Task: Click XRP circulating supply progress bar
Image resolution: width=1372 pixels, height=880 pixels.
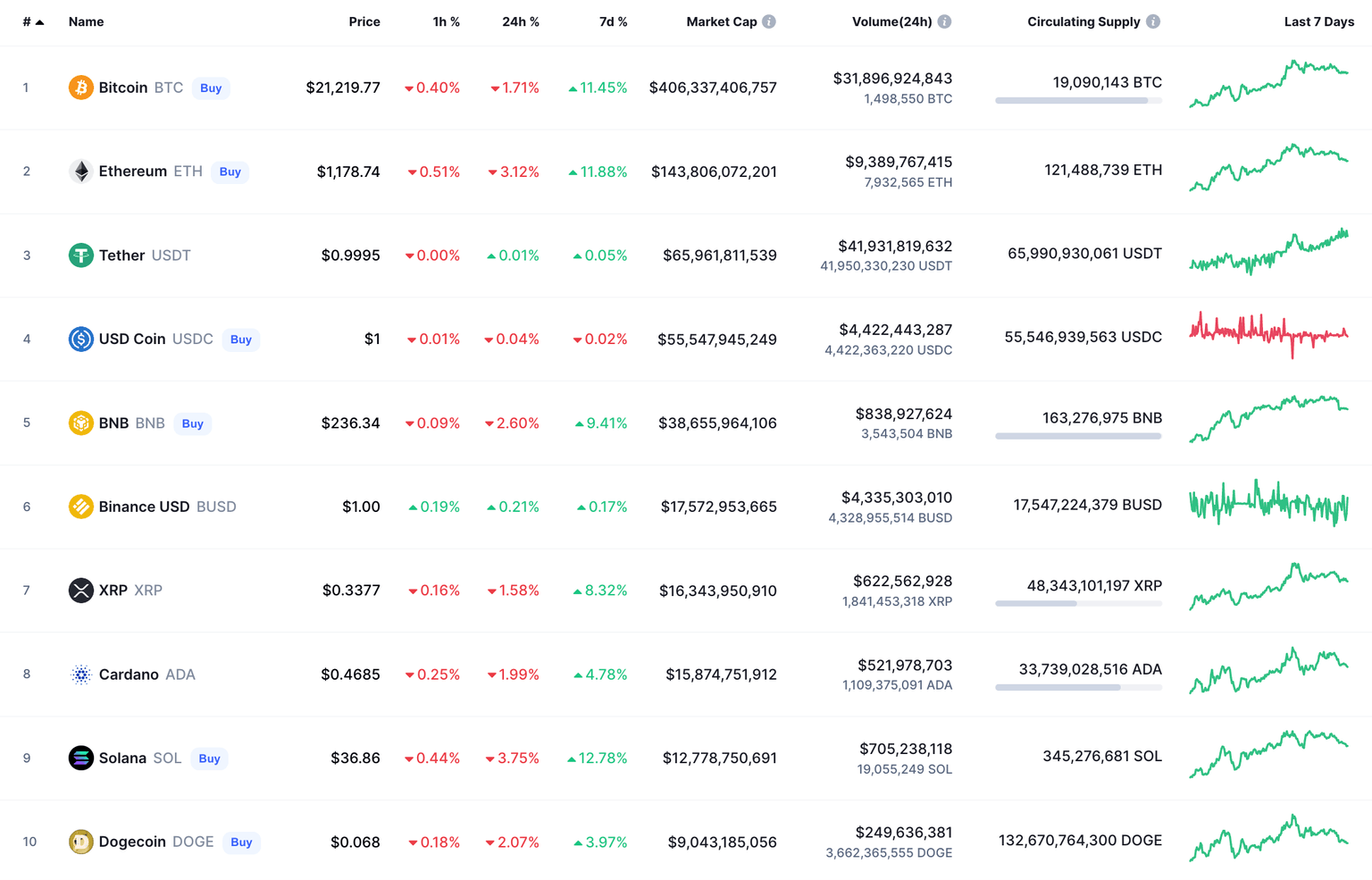Action: (x=1078, y=604)
